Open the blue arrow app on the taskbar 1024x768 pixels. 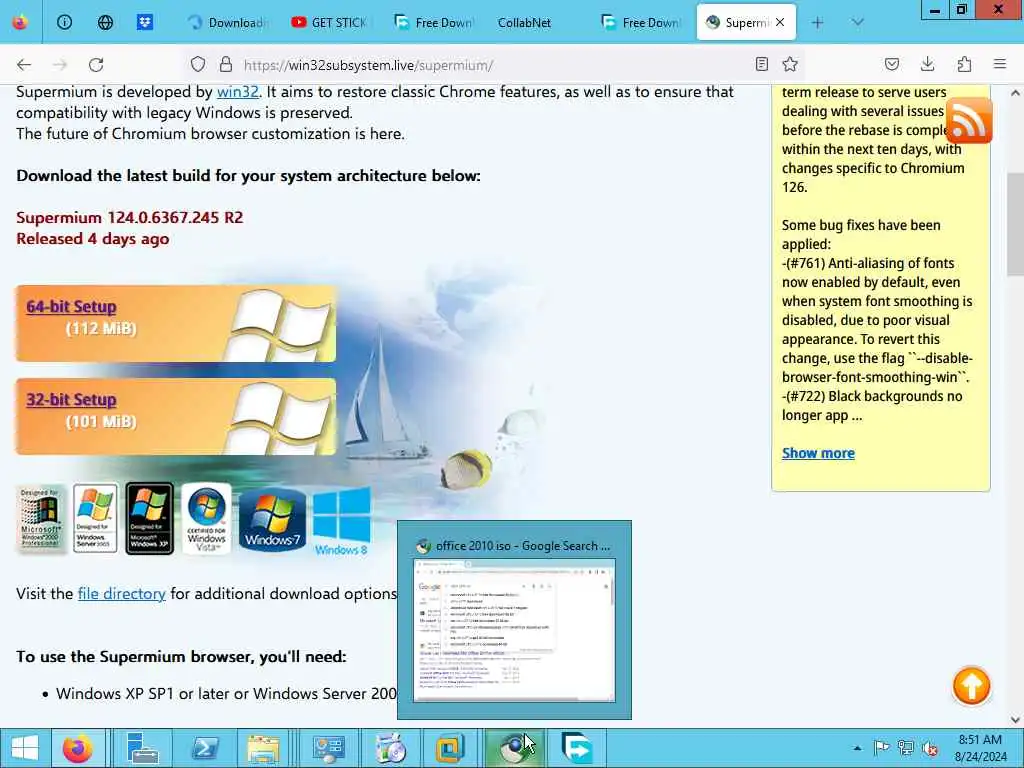pos(576,748)
